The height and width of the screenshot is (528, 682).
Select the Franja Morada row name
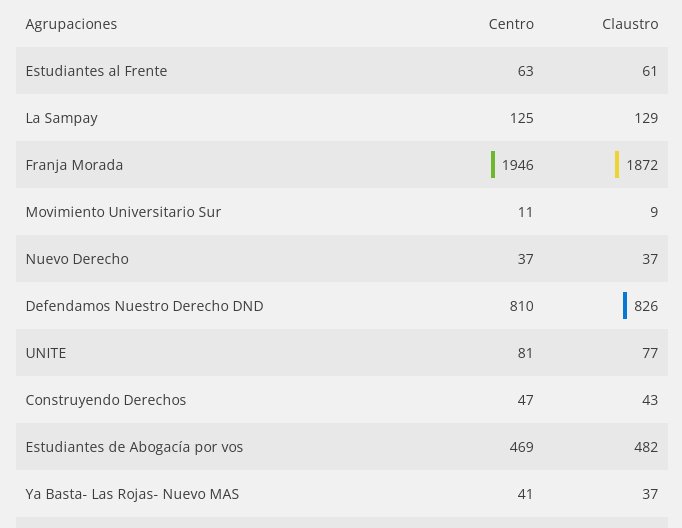pyautogui.click(x=74, y=165)
